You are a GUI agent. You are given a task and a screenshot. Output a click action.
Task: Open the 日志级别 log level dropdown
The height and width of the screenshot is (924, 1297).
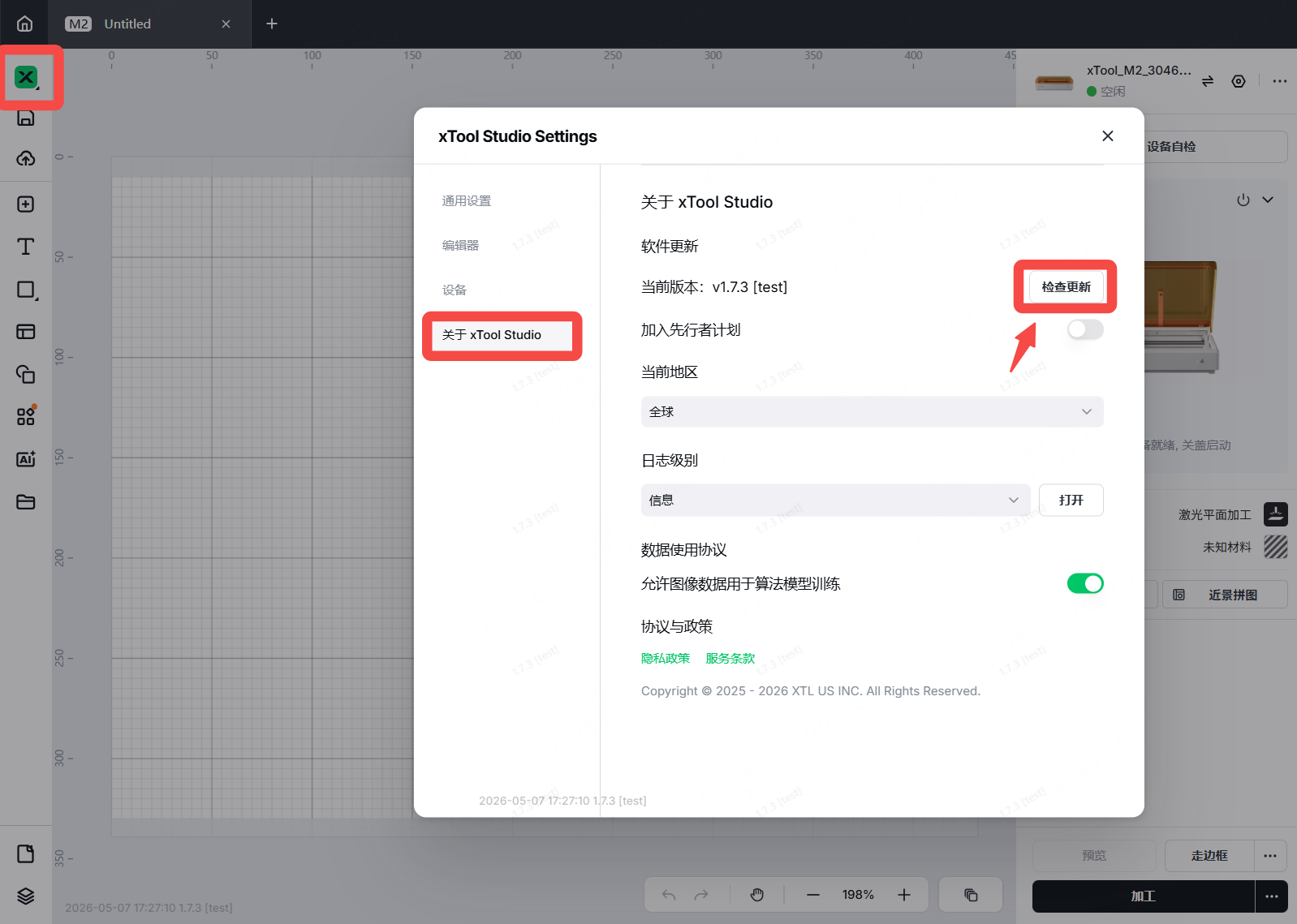(x=836, y=500)
